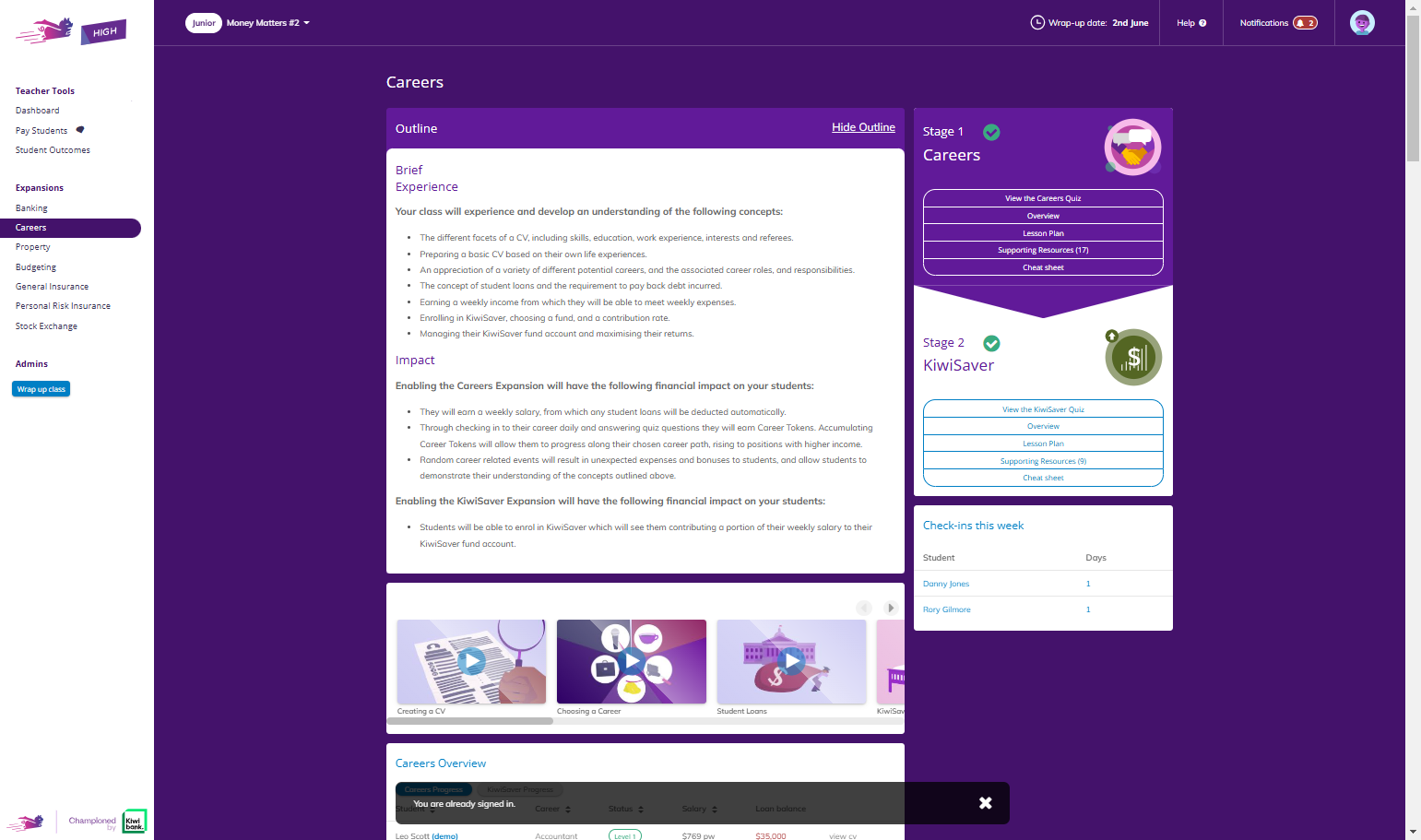This screenshot has width=1421, height=840.
Task: Show previous videos with left arrow
Action: (864, 608)
